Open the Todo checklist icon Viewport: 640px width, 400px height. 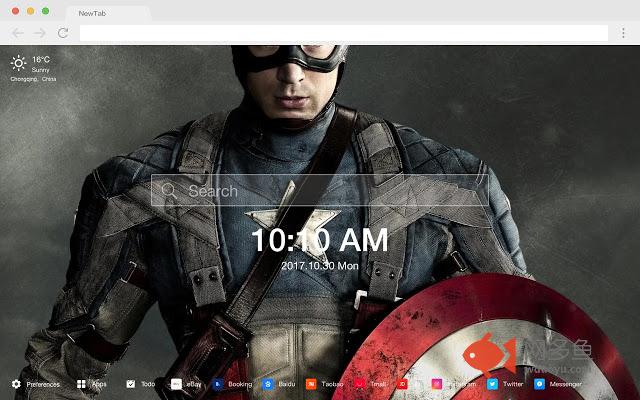(131, 384)
